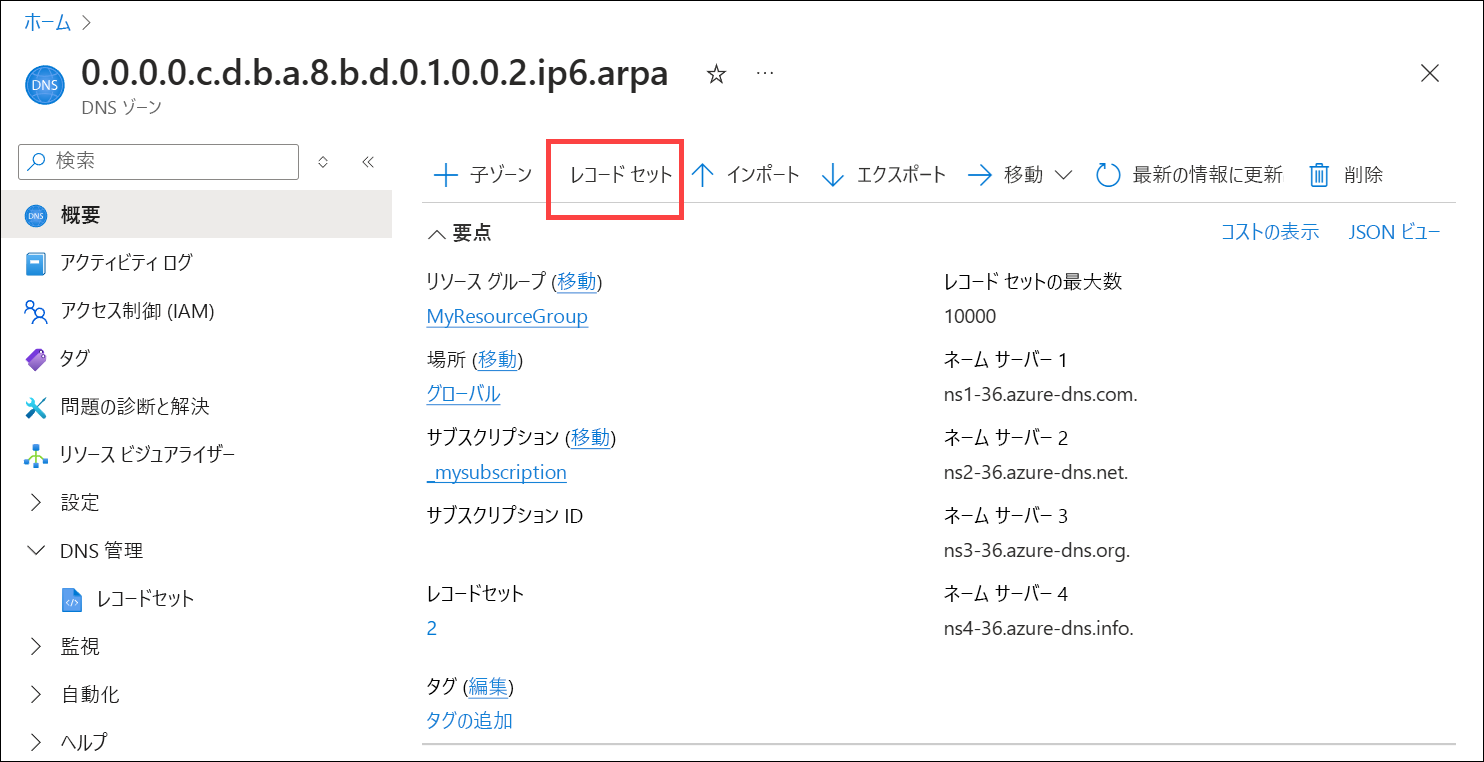
Task: Click the Overview (概要) icon
Action: tap(36, 215)
